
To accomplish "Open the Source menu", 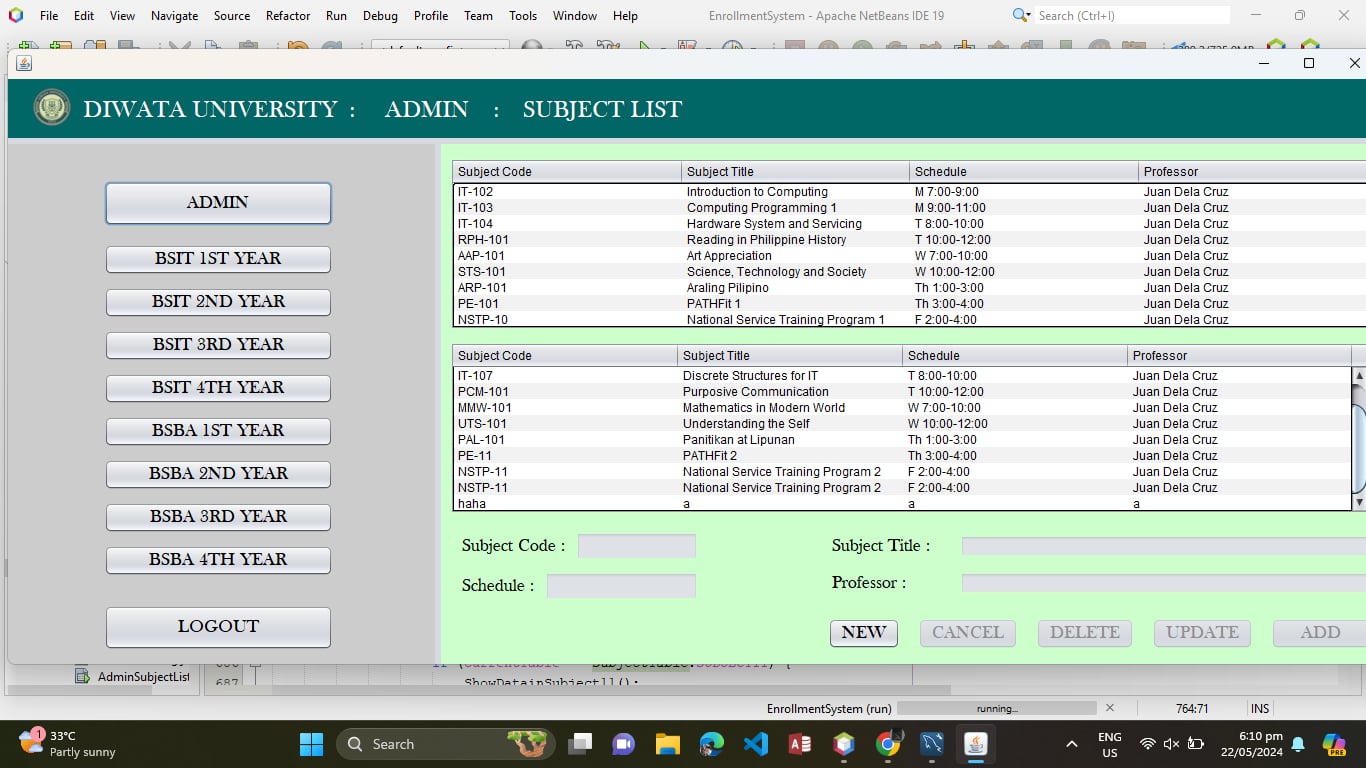I will click(232, 15).
